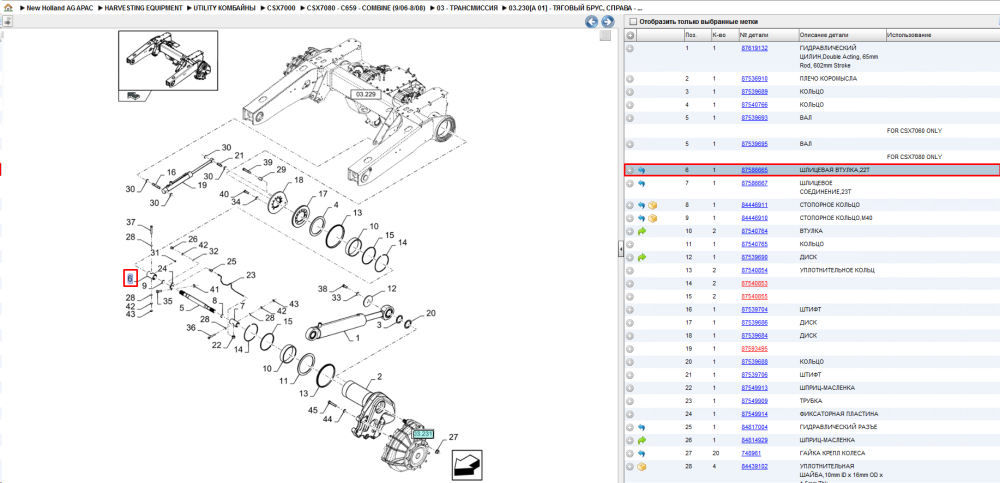Open red part link 87540853
Viewport: 1000px width, 483px height.
754,283
